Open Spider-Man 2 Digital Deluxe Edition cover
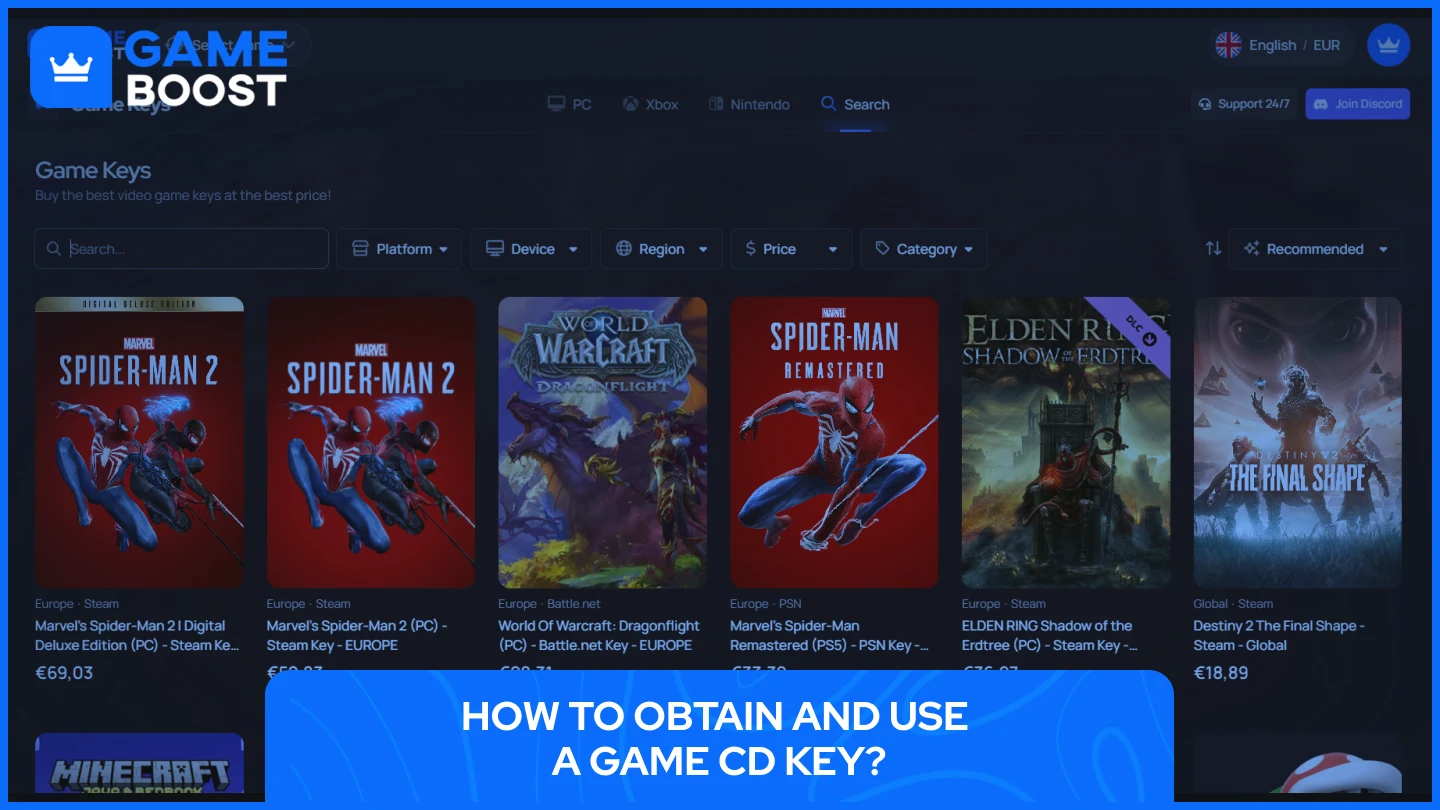 click(139, 442)
